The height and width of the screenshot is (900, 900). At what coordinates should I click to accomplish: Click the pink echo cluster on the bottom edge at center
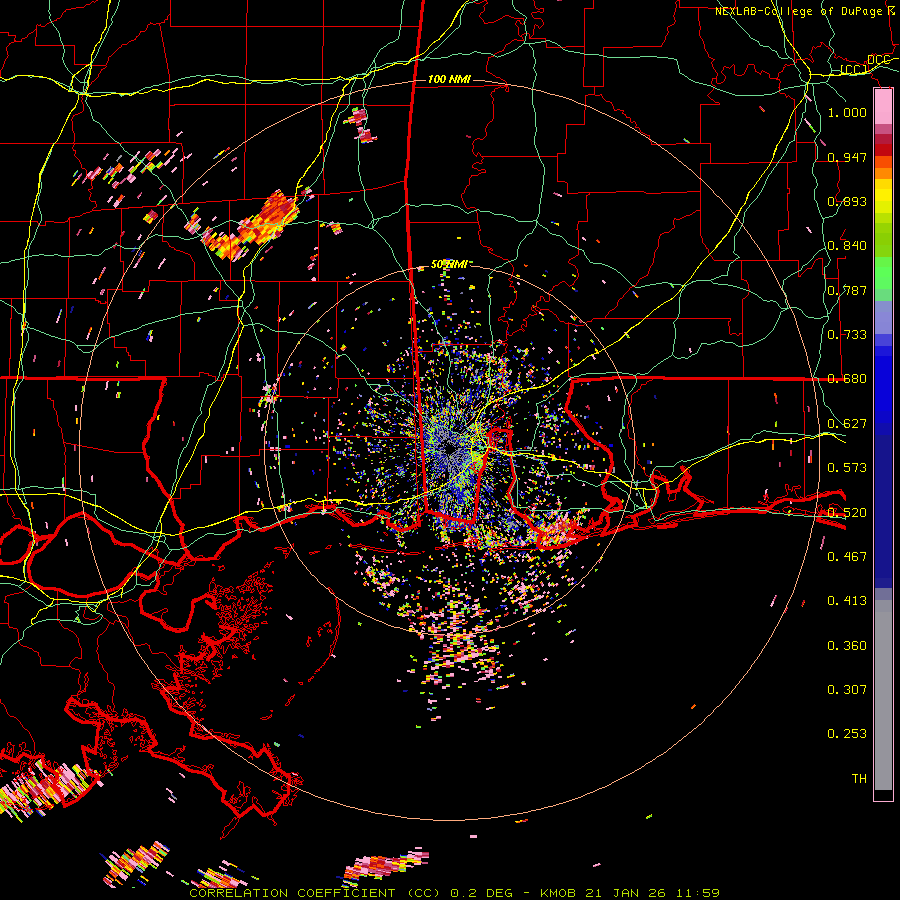(x=386, y=865)
